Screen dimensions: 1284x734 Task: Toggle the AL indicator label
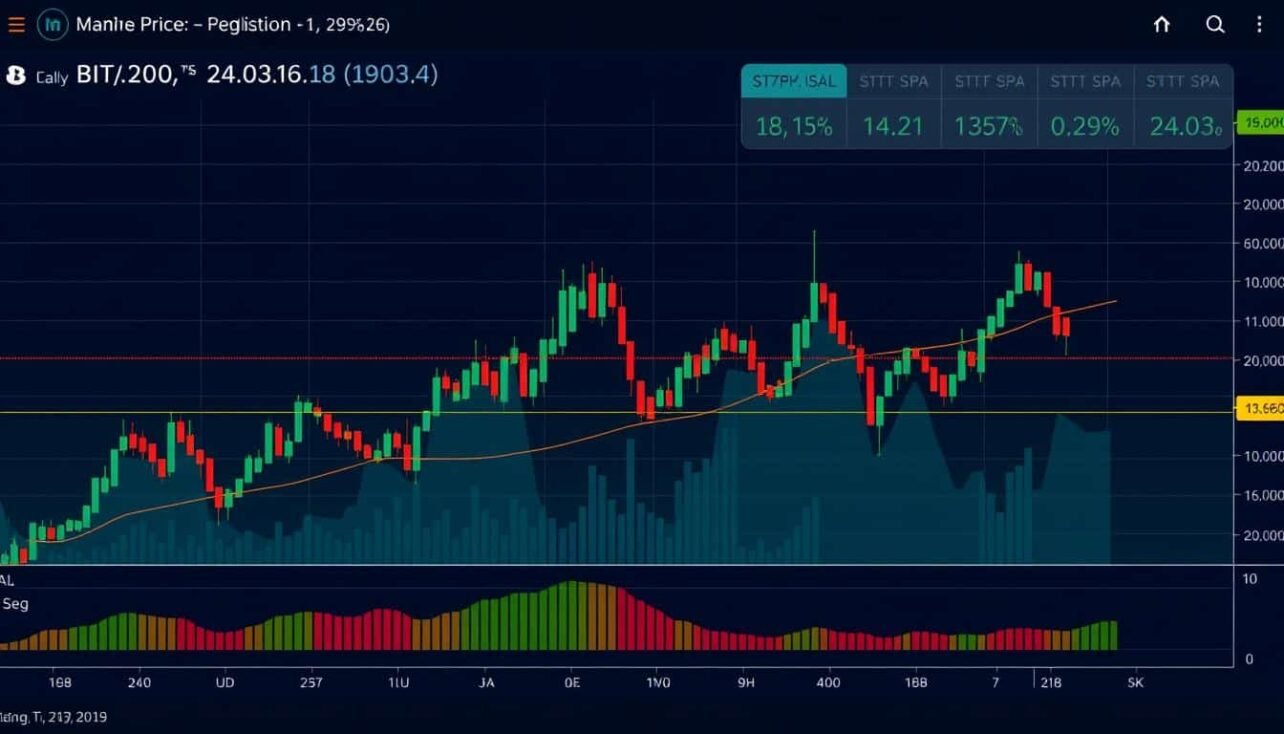tap(8, 581)
